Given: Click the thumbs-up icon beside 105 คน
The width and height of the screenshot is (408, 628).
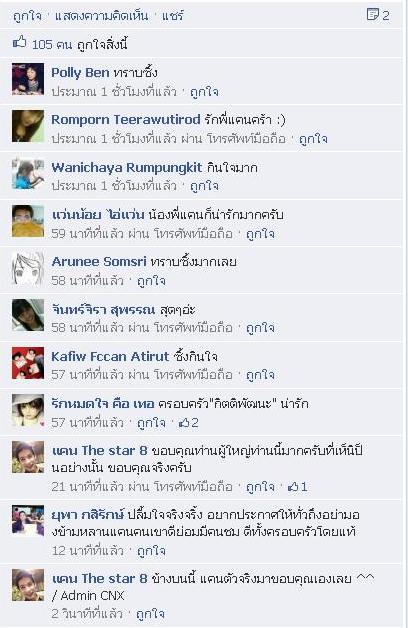Looking at the screenshot, I should point(20,42).
